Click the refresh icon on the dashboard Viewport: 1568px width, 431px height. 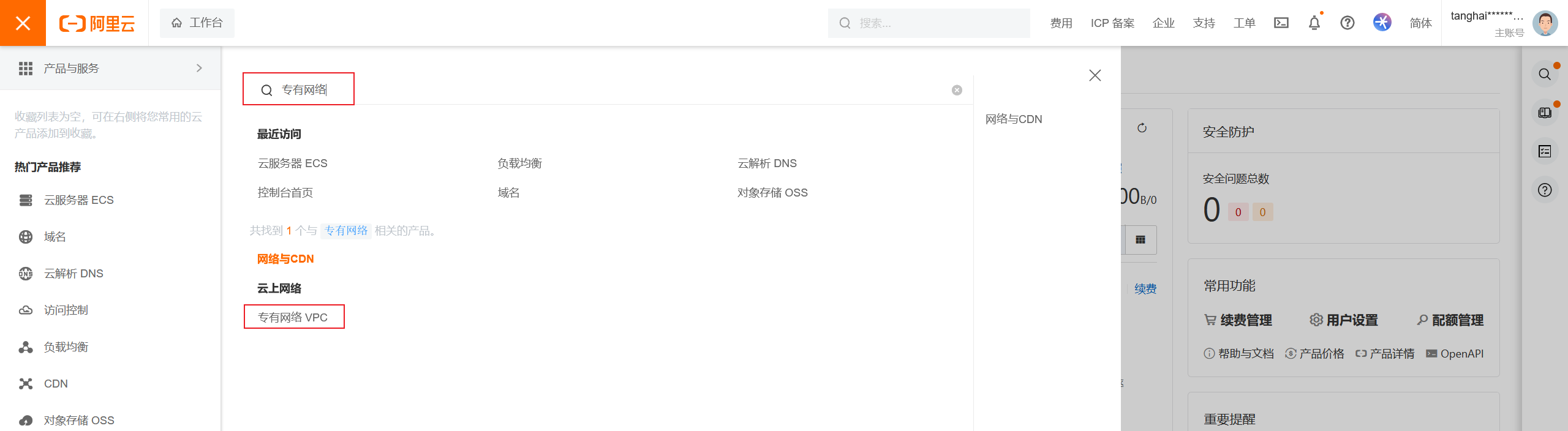pyautogui.click(x=1142, y=128)
